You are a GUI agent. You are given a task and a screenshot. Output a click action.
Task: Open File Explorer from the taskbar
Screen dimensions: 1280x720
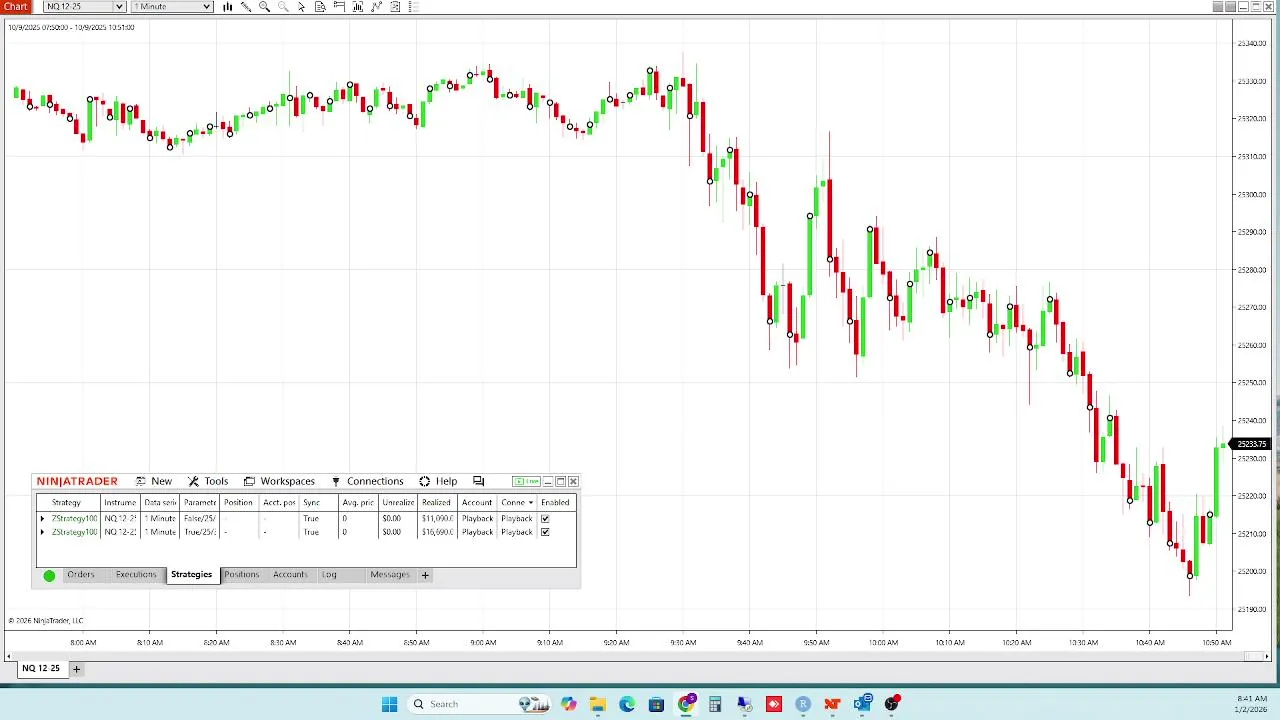point(597,704)
